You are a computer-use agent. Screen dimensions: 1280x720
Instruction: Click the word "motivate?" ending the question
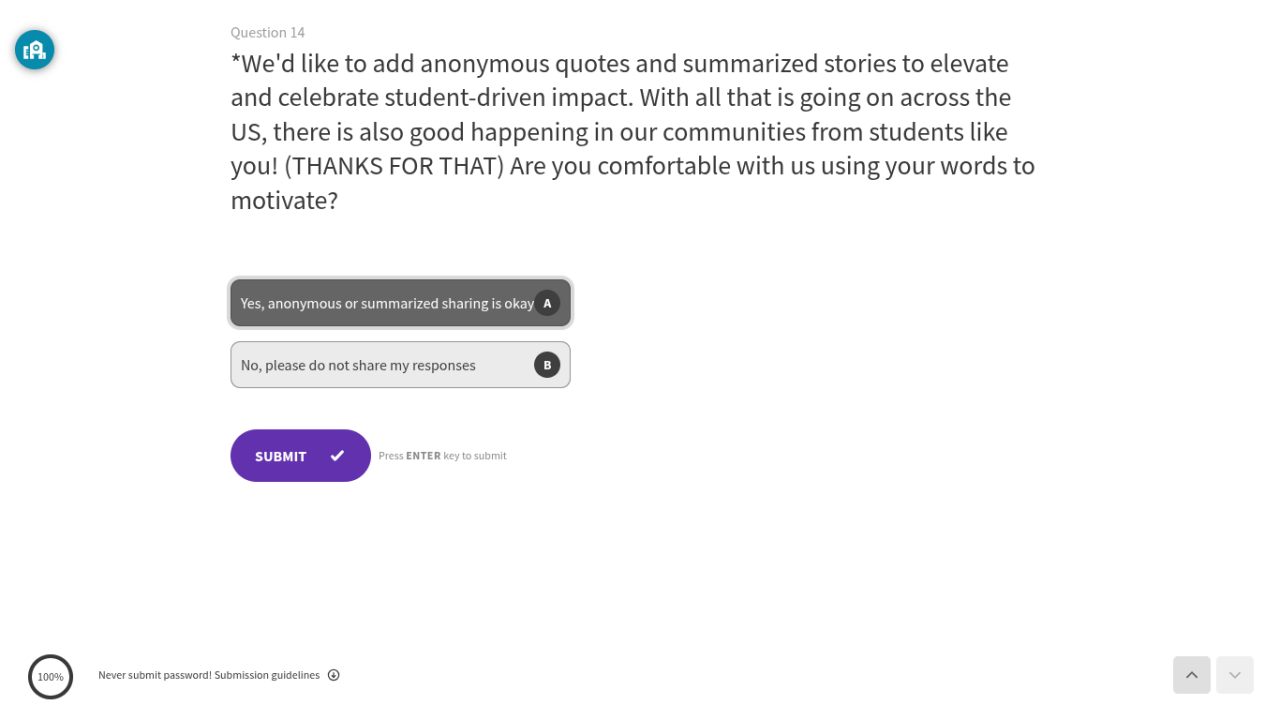tap(284, 200)
